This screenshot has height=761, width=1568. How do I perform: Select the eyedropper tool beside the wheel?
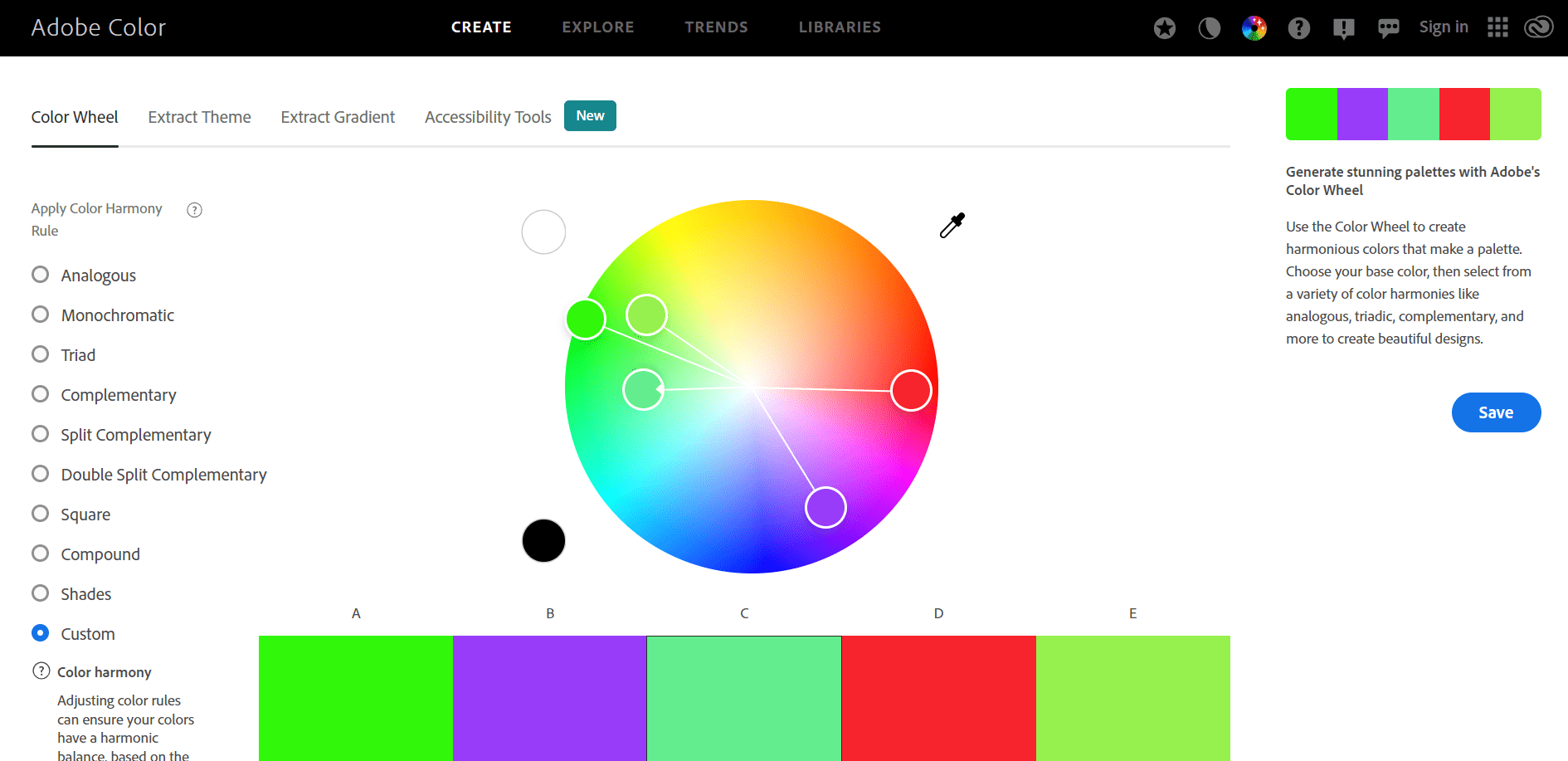pyautogui.click(x=952, y=225)
